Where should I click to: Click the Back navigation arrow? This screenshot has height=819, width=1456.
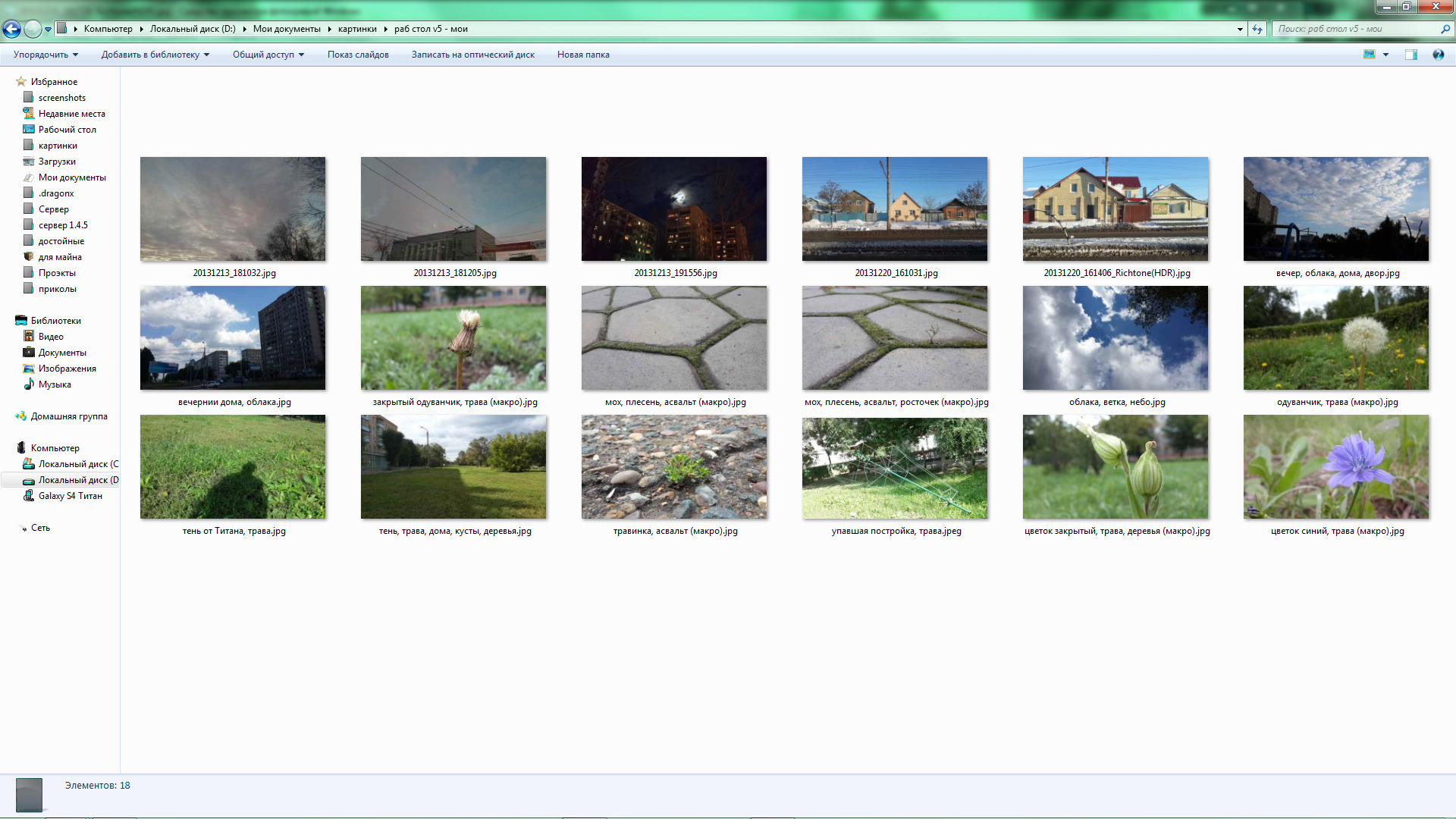click(11, 29)
